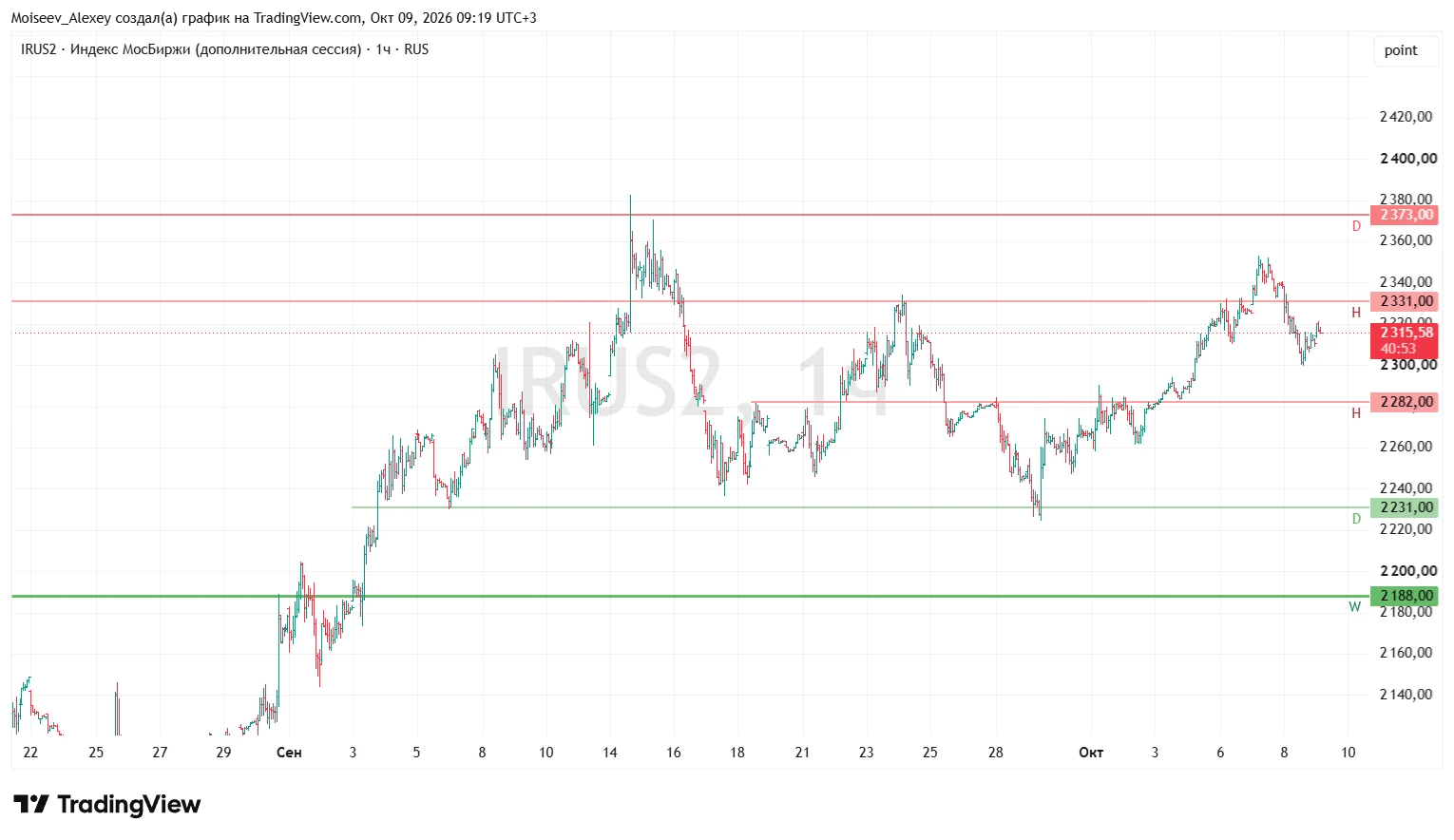Click the IRUS2 chart title text
Viewport: 1454px width, 840px height.
coord(224,49)
